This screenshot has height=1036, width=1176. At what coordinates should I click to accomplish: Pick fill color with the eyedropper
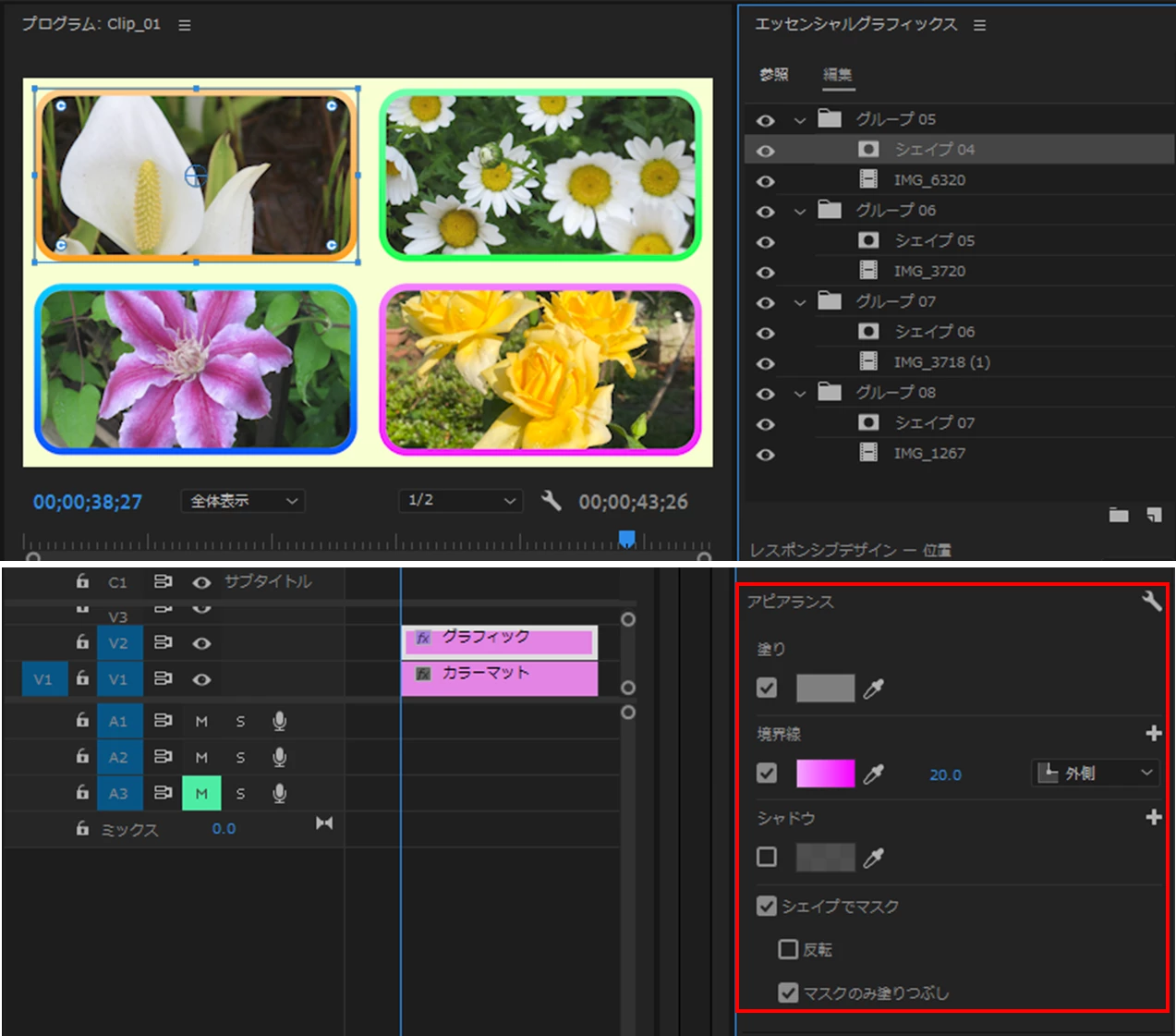click(x=873, y=688)
